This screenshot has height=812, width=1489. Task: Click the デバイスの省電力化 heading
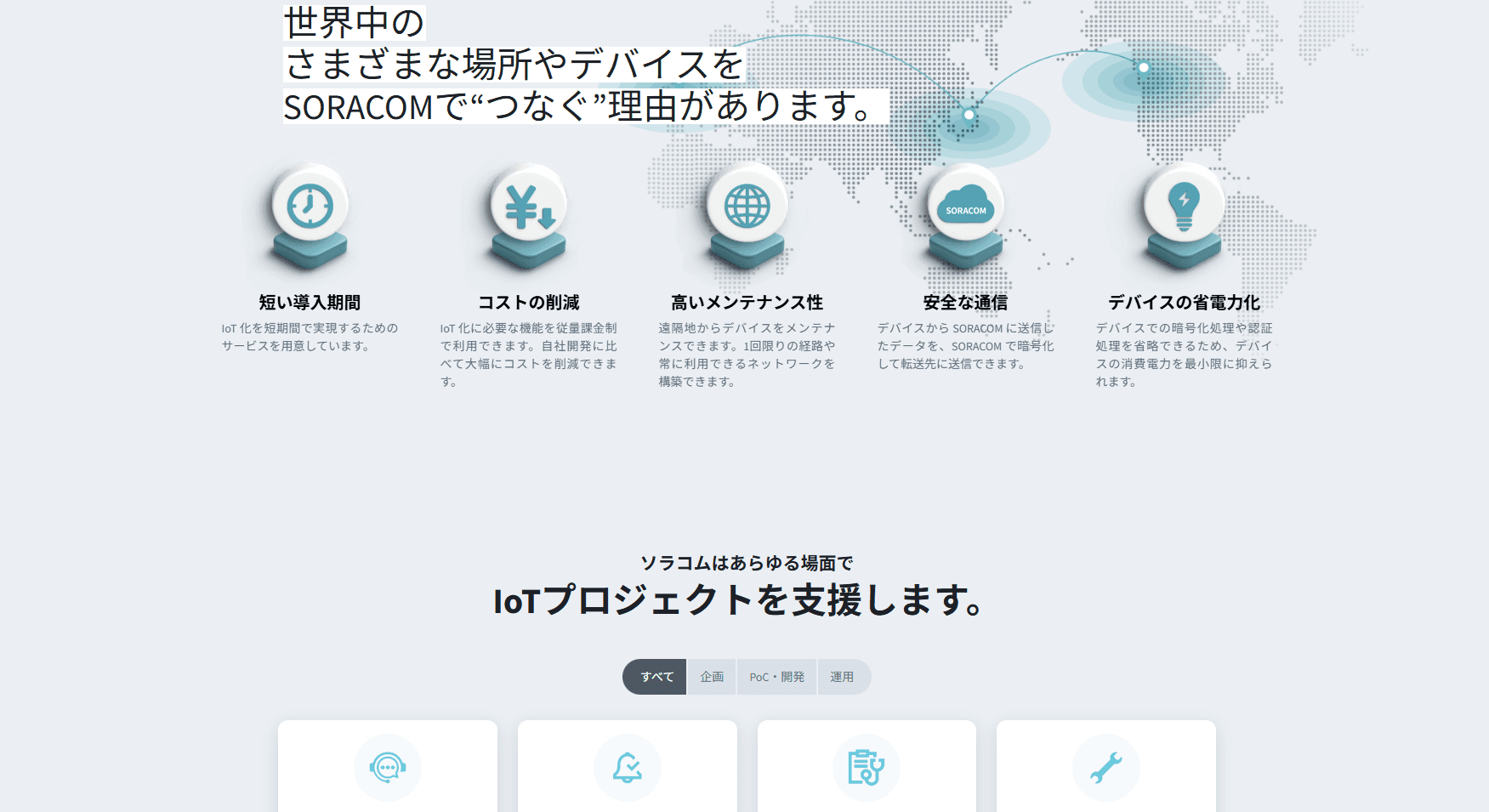click(1184, 303)
